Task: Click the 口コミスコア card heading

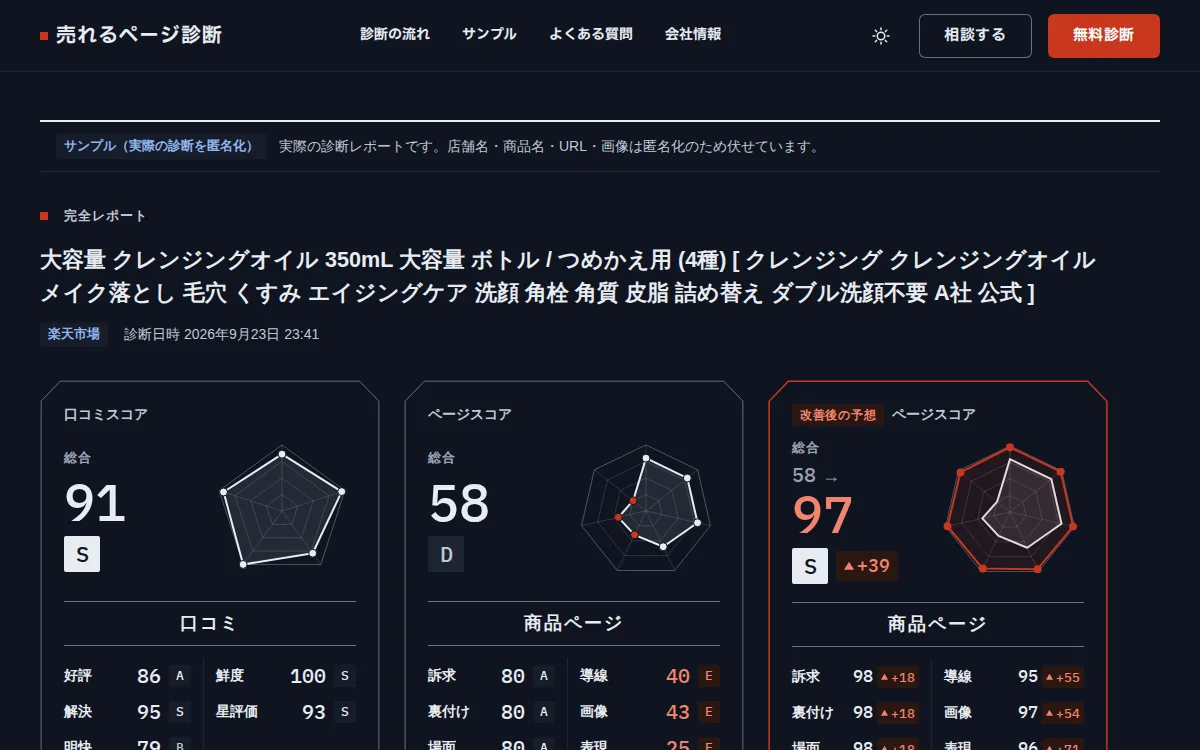Action: coord(105,414)
